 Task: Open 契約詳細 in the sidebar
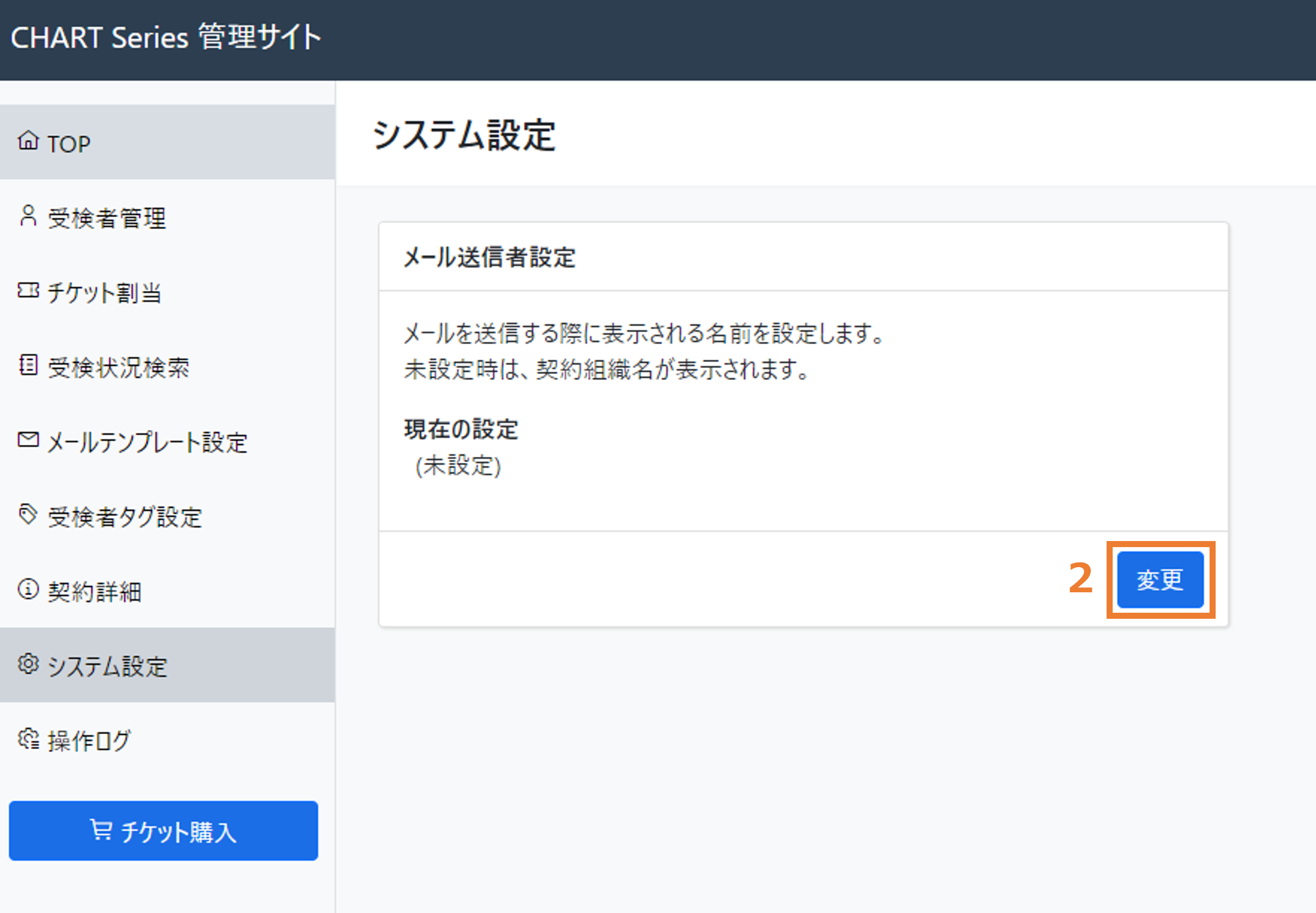pyautogui.click(x=168, y=590)
